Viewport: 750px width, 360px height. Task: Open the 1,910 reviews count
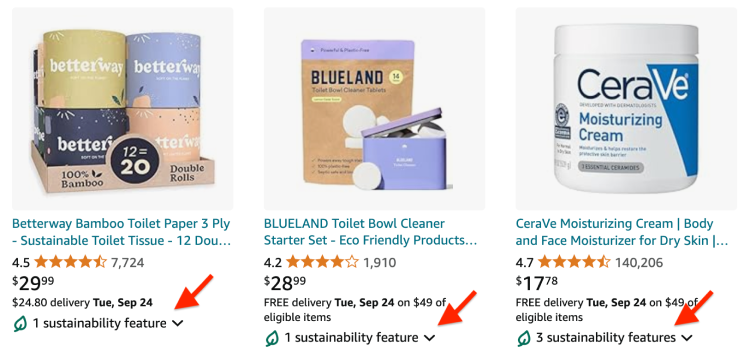379,262
